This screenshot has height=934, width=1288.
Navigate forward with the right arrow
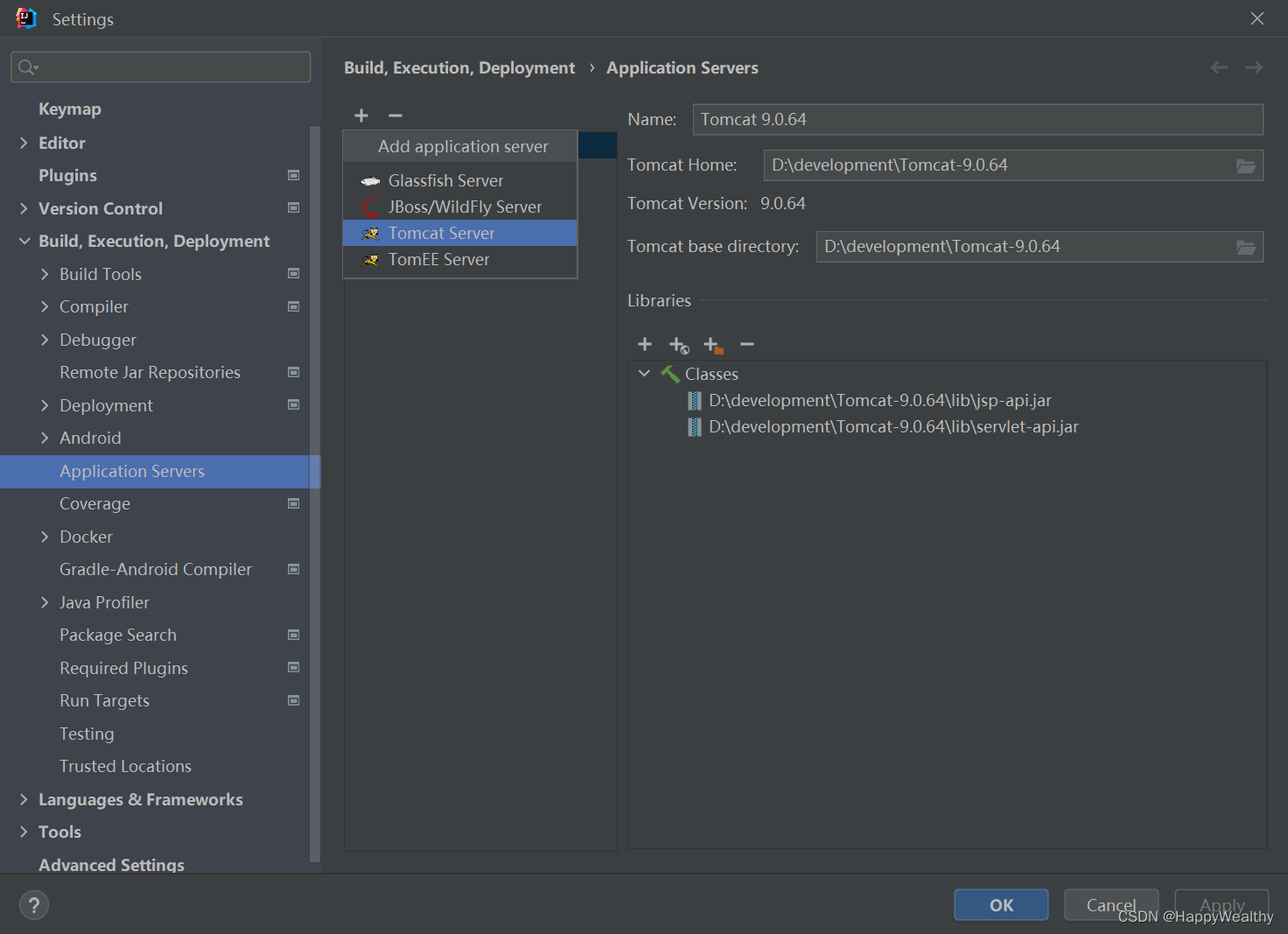coord(1254,67)
